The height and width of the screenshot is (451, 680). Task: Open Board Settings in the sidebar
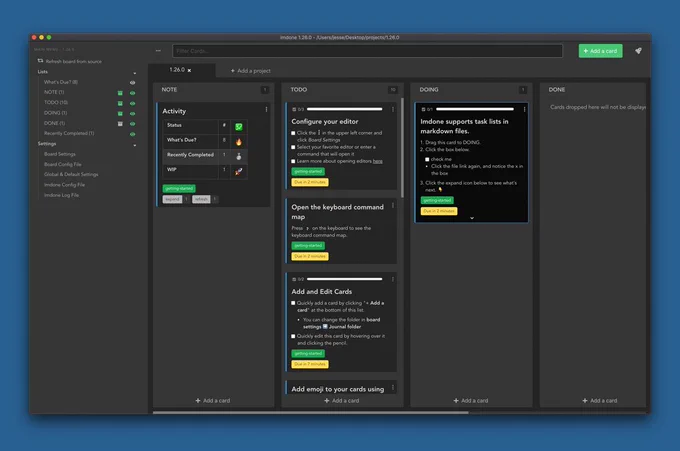pyautogui.click(x=60, y=154)
